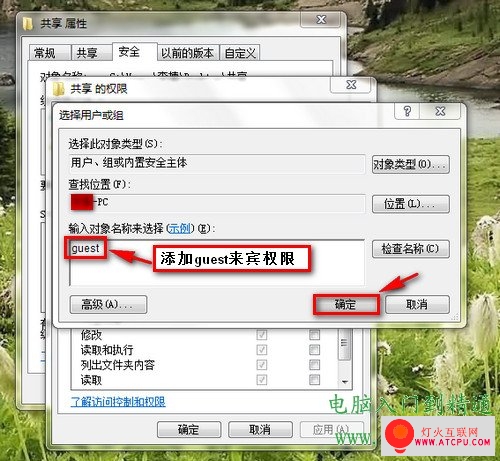Close the 共享 的权限 window
Image resolution: width=500 pixels, height=461 pixels.
[x=351, y=85]
